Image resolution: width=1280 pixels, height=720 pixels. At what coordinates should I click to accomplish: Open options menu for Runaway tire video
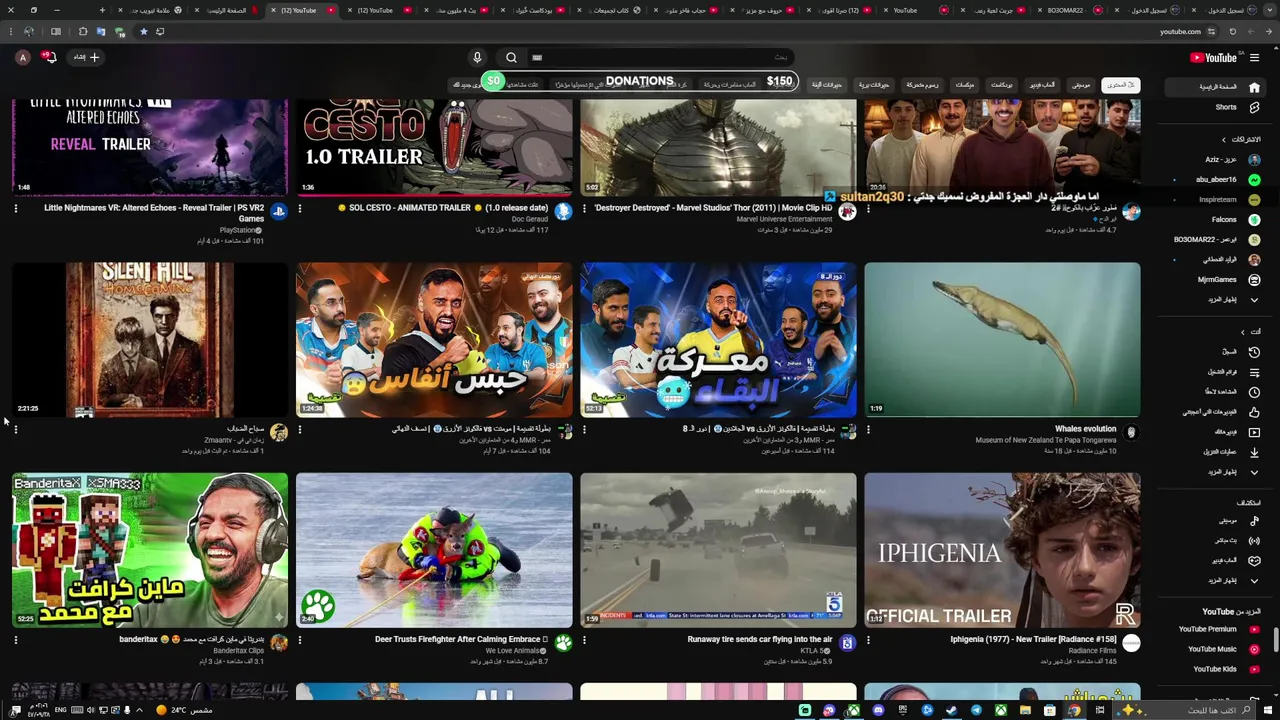(x=584, y=640)
